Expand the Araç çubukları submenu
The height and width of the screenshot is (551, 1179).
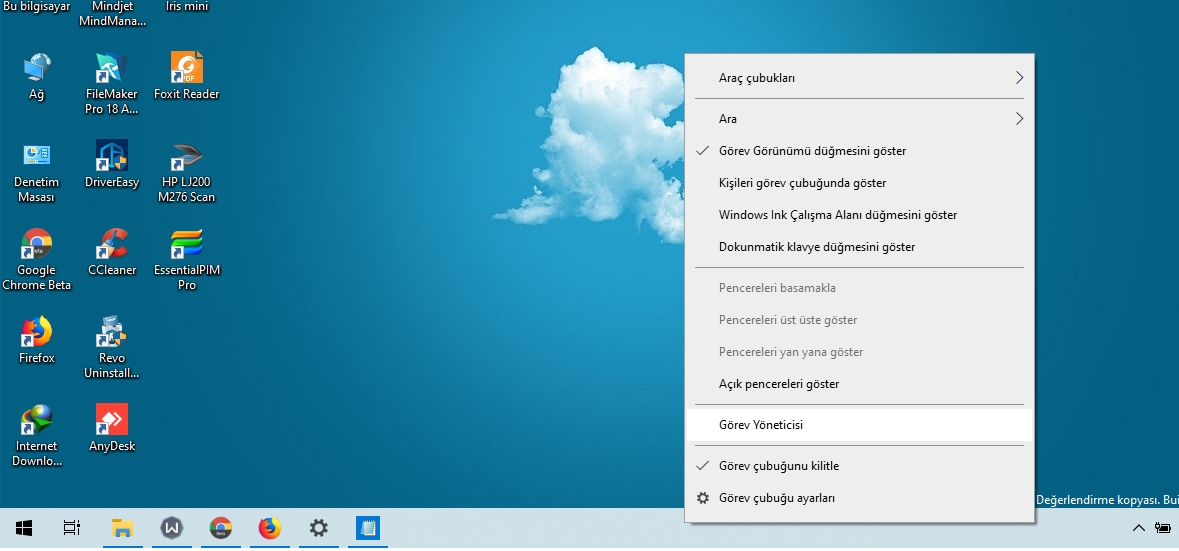859,77
